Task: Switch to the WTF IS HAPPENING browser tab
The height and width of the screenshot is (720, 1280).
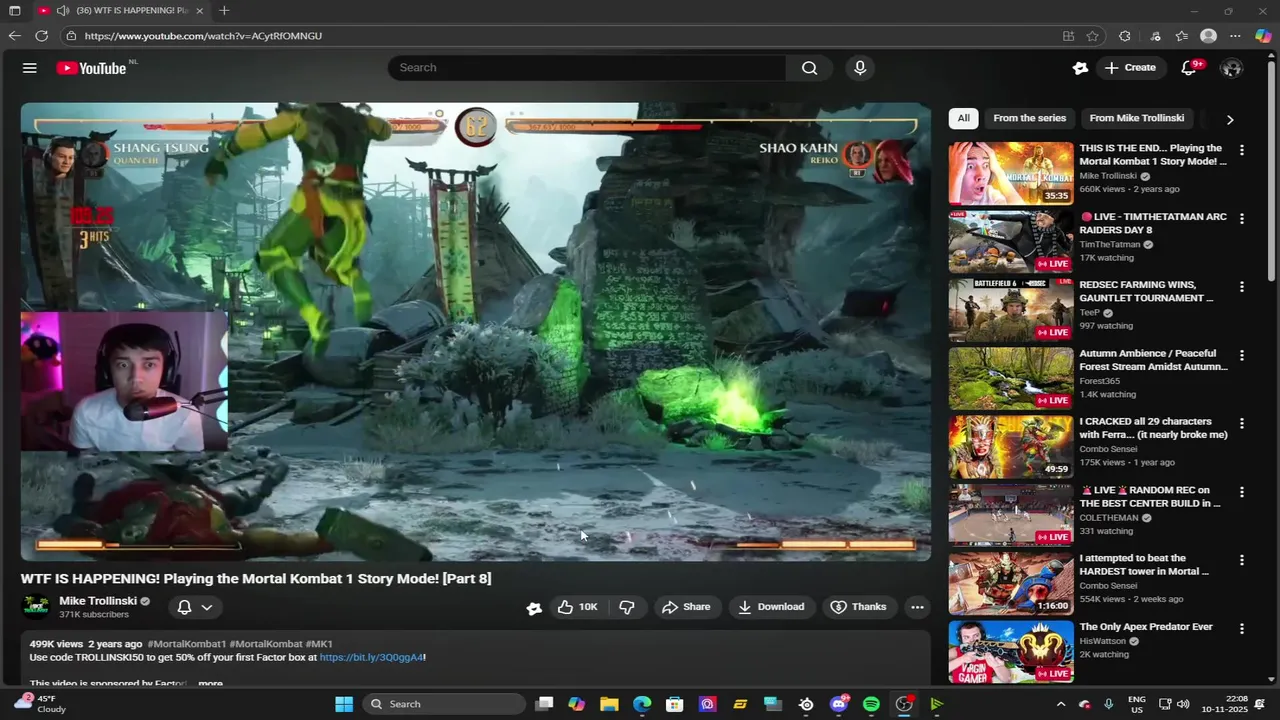Action: tap(122, 10)
